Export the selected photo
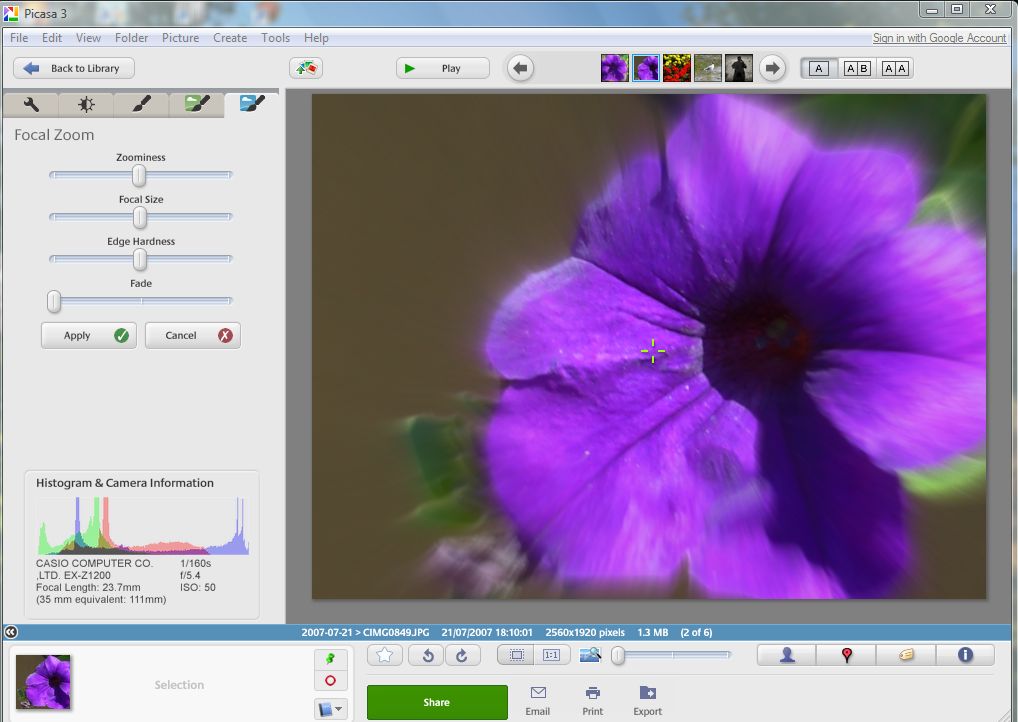 [x=647, y=701]
